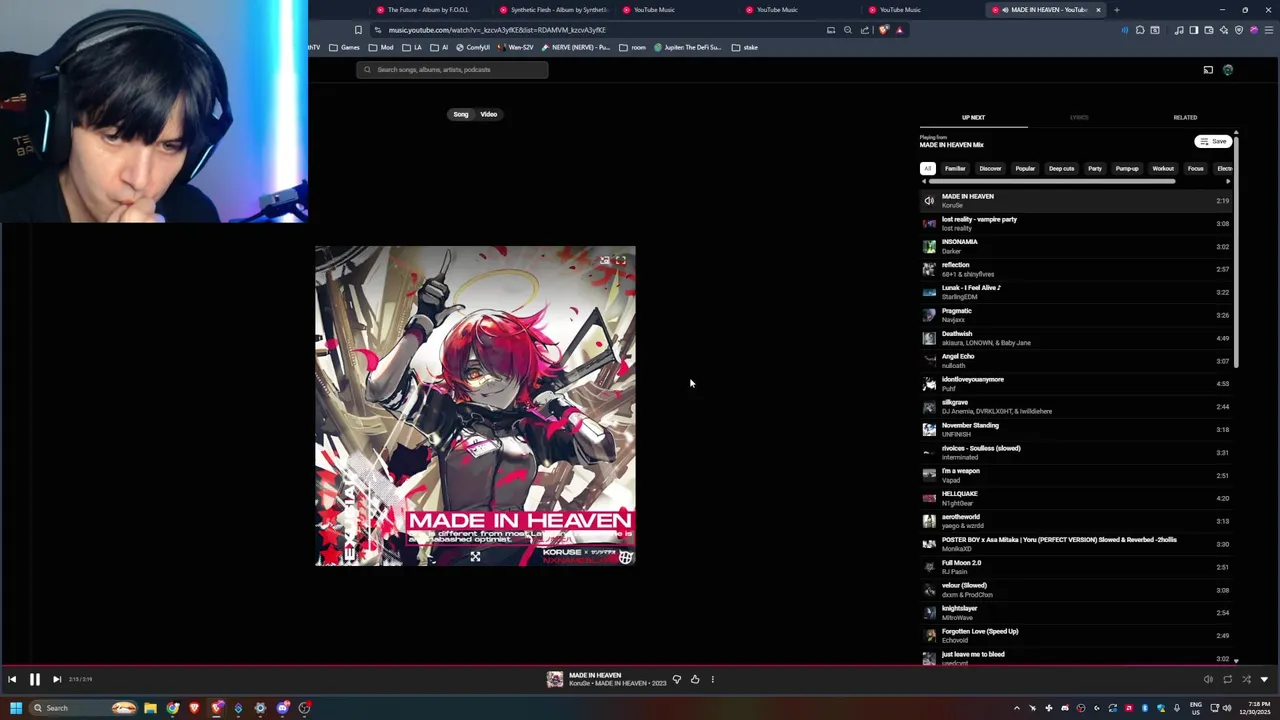Click the browser address bar URL
The width and height of the screenshot is (1280, 720).
pyautogui.click(x=497, y=30)
